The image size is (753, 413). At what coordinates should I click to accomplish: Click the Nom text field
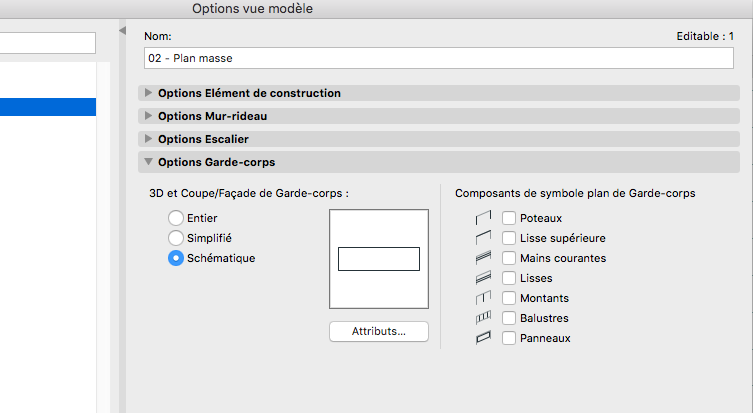[439, 59]
